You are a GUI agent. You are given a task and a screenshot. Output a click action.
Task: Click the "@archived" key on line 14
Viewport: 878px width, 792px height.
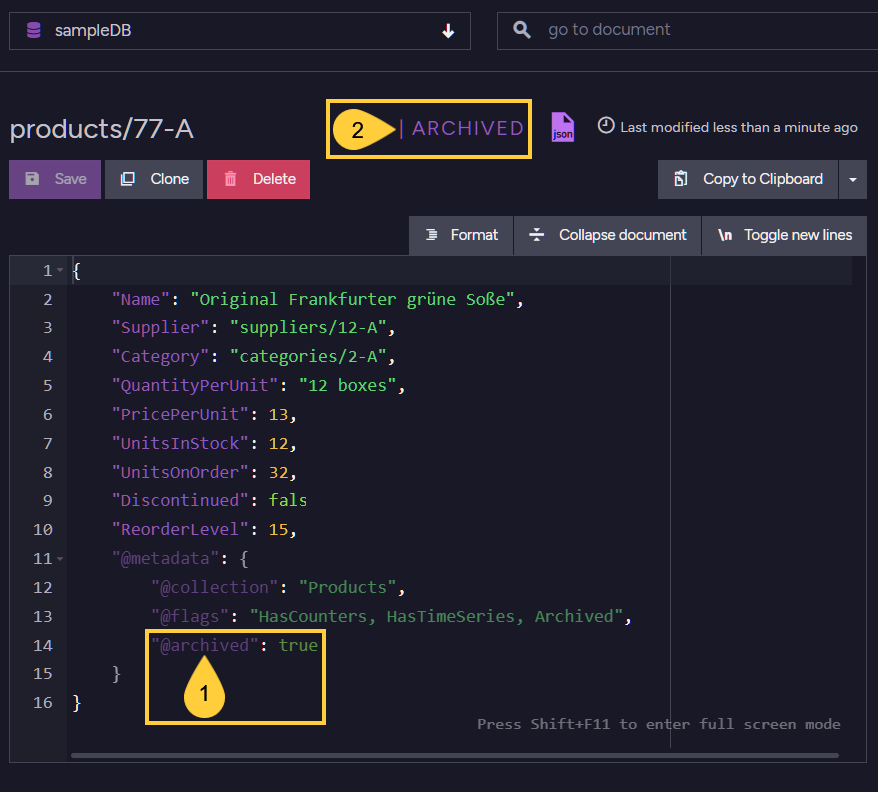205,645
